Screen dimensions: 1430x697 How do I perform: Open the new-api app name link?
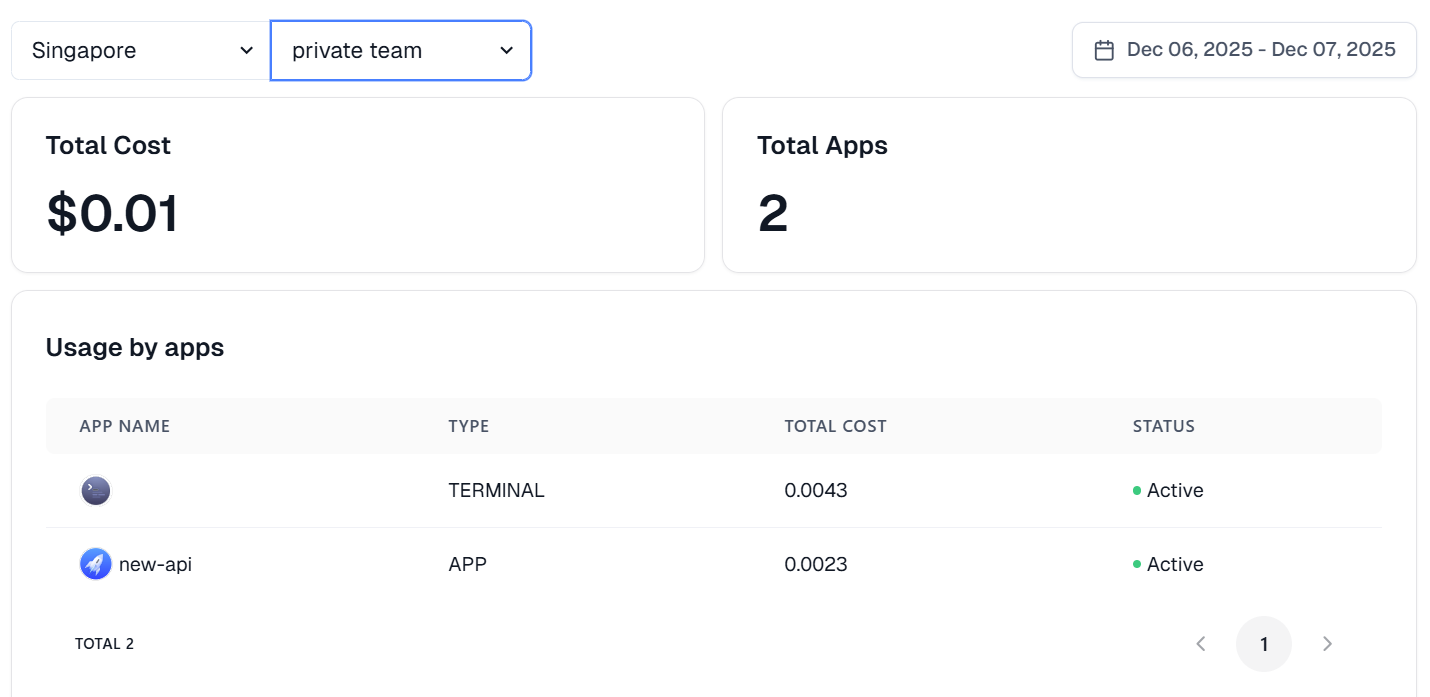[x=155, y=564]
